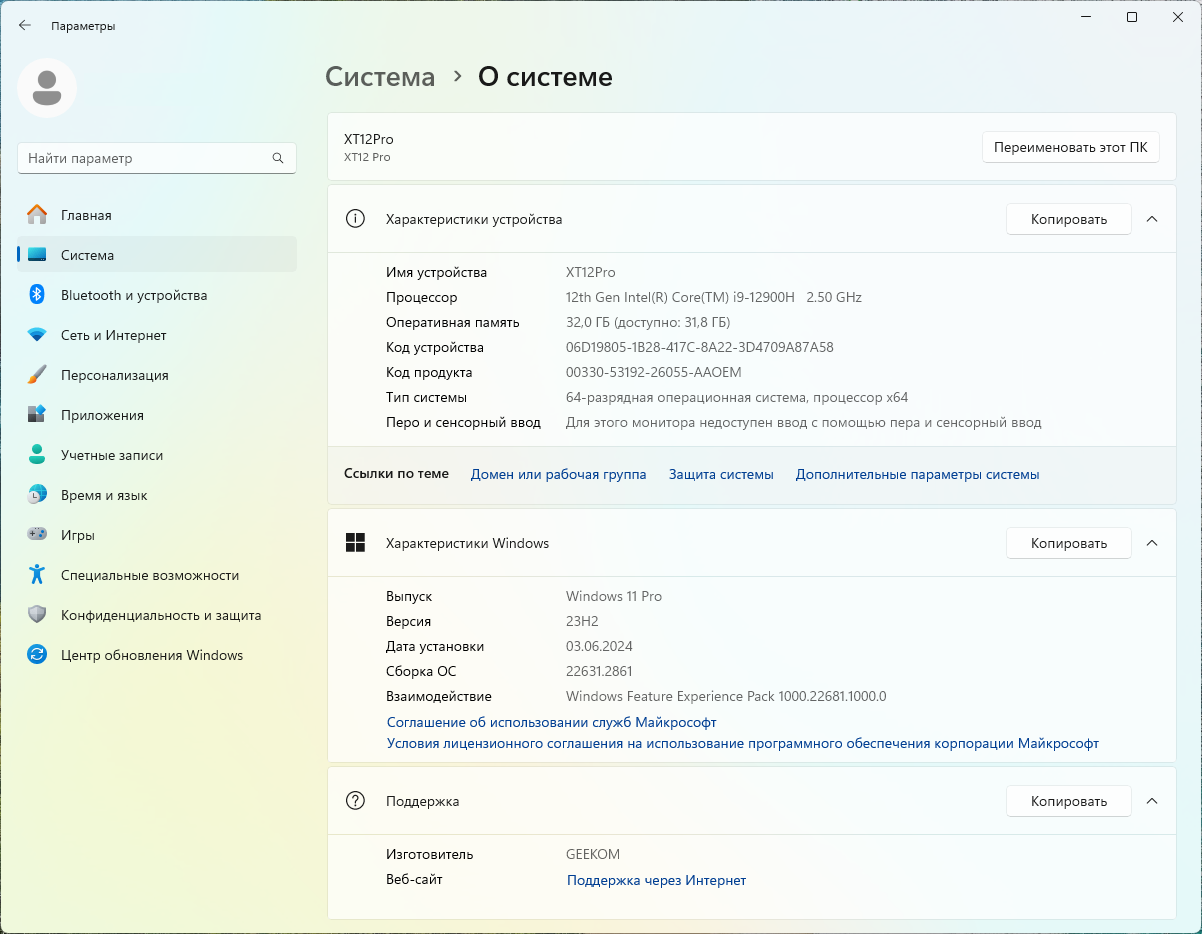Click the back arrow icon
The image size is (1202, 934).
point(25,26)
